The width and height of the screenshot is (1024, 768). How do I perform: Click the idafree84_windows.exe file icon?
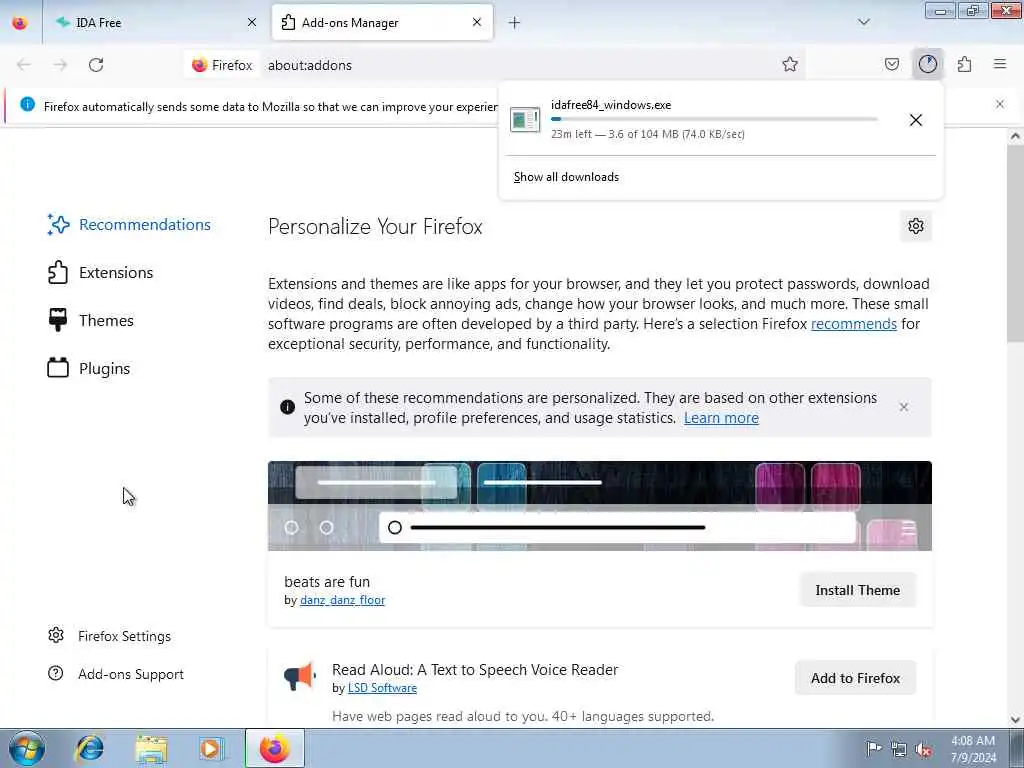tap(525, 120)
